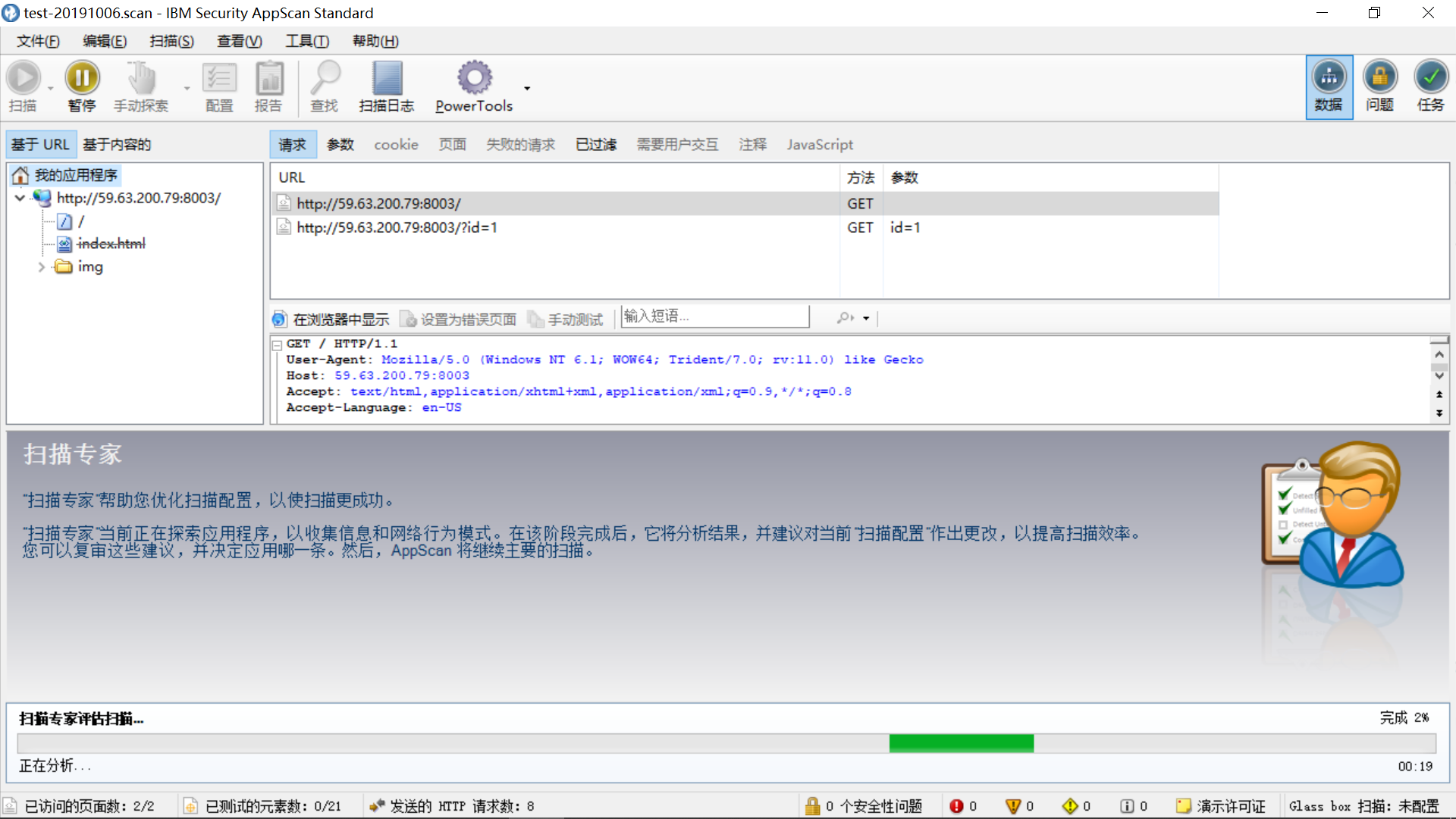Screen dimensions: 1456x819
Task: Switch to the cookie tab
Action: pyautogui.click(x=396, y=144)
